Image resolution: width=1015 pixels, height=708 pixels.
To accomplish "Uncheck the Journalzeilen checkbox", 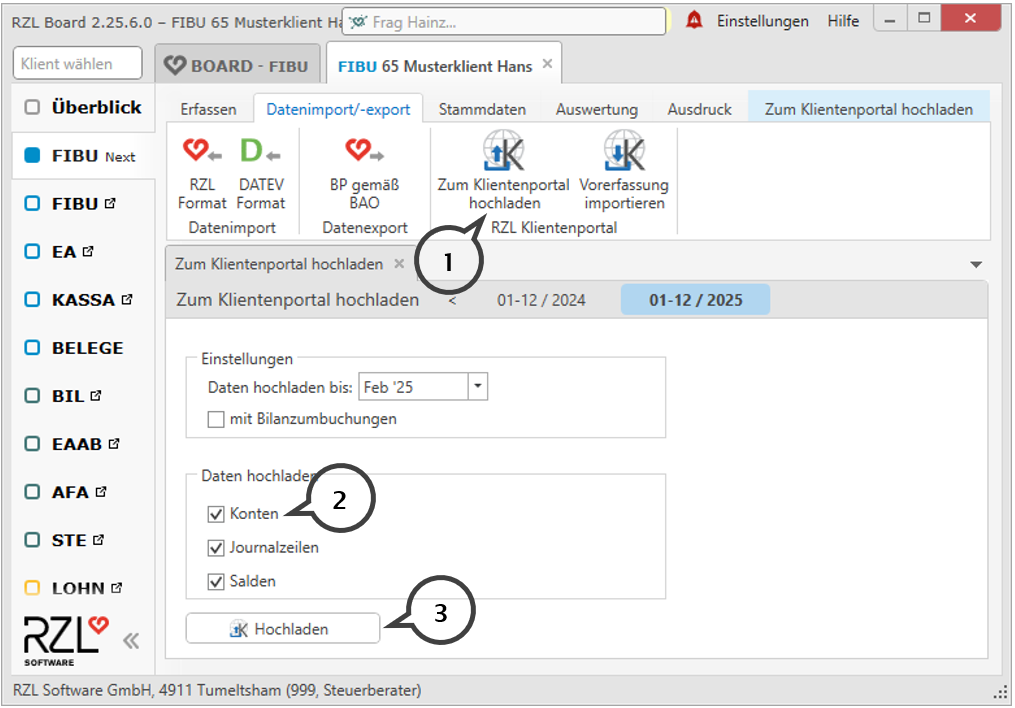I will 216,548.
